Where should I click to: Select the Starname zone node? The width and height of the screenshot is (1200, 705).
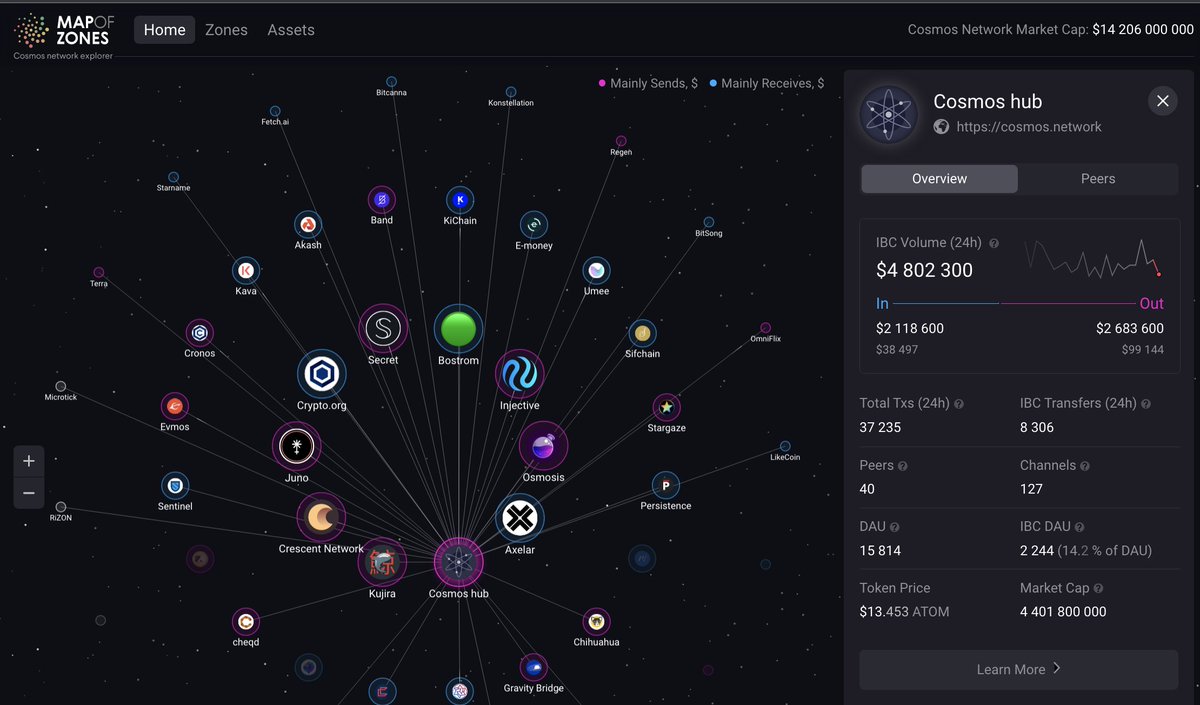(173, 177)
